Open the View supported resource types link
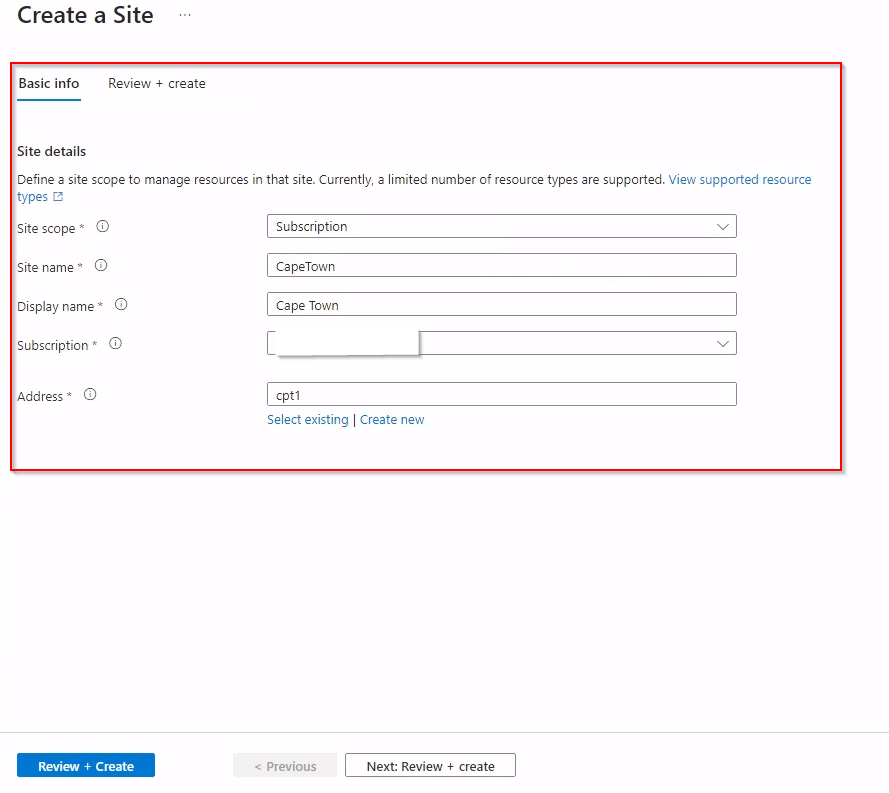 [x=739, y=180]
